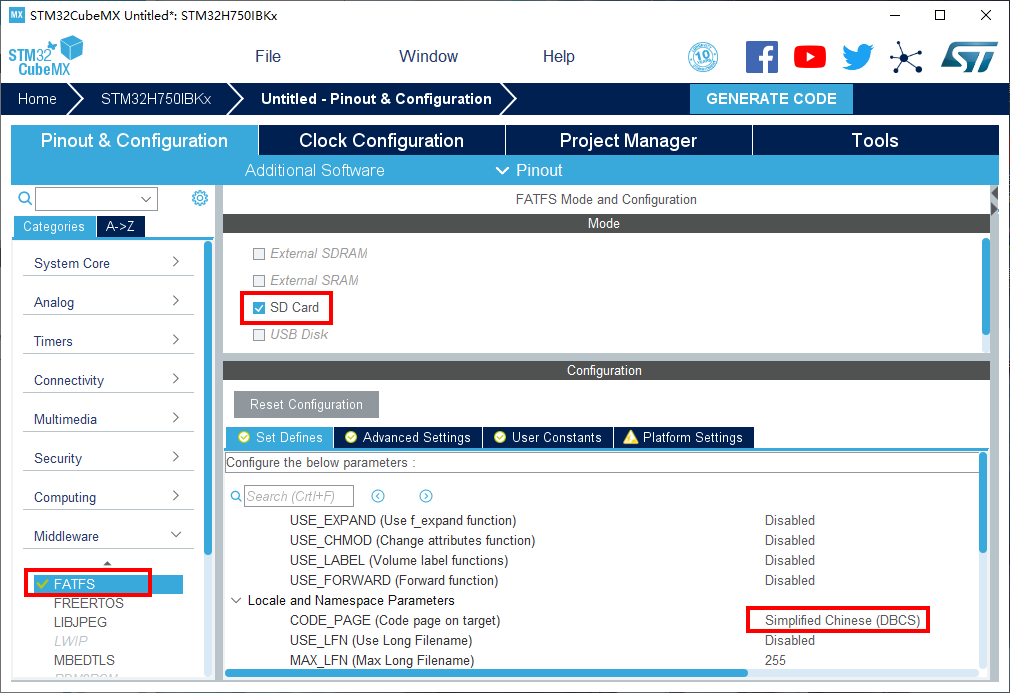Click the ST logo icon
This screenshot has width=1010, height=693.
968,57
